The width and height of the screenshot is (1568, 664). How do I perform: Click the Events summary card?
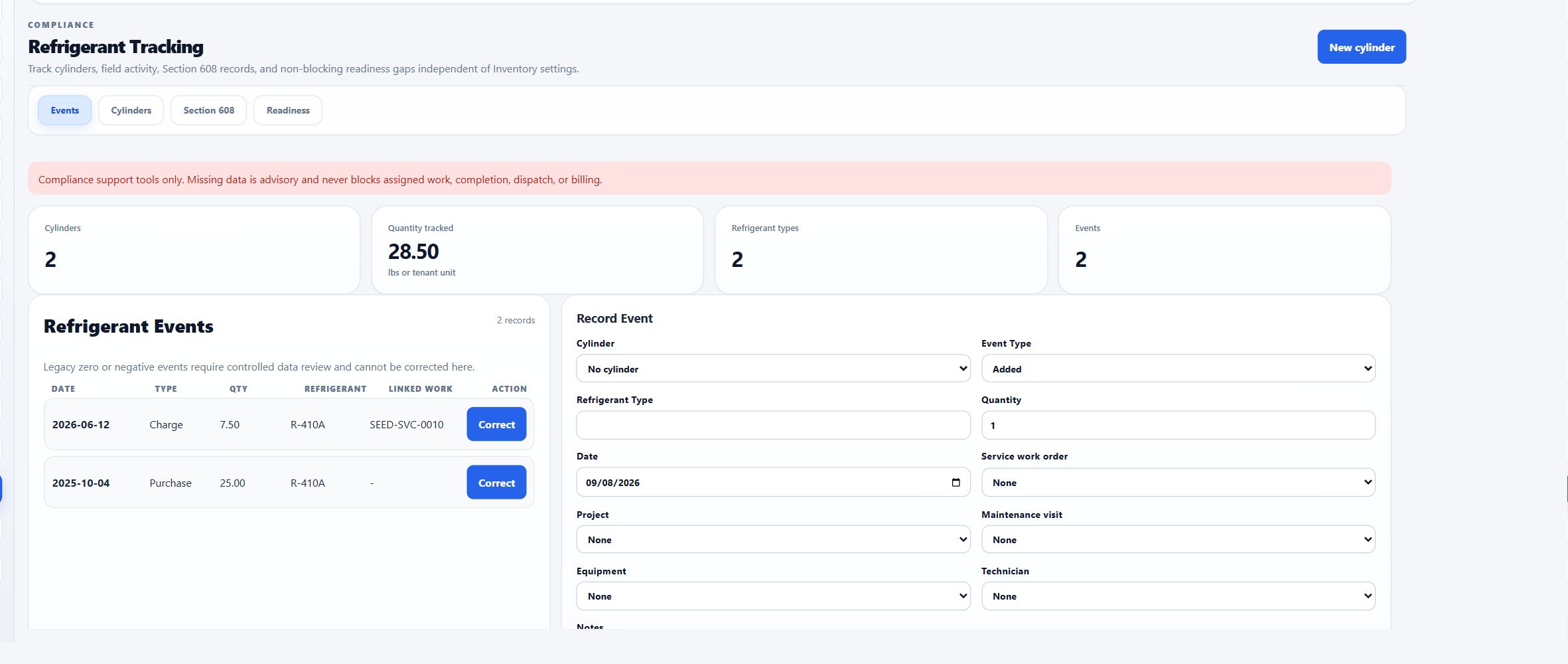click(1224, 250)
